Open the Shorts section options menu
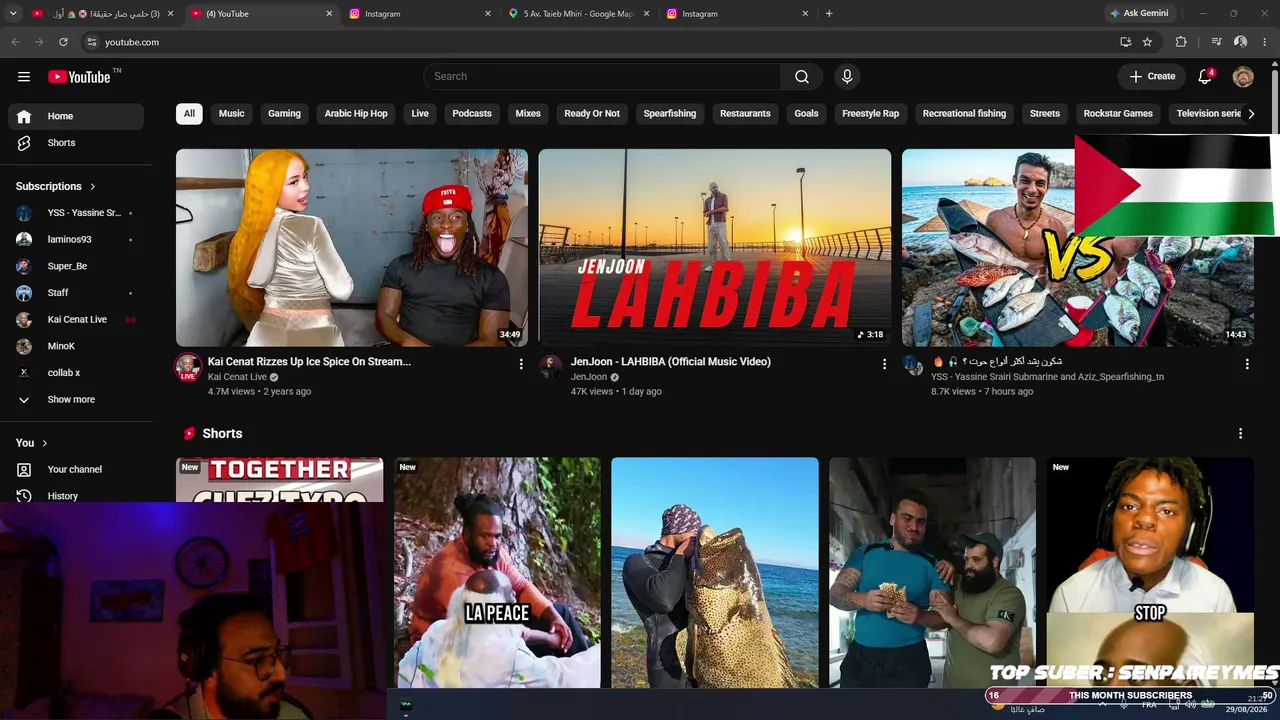The image size is (1280, 720). pos(1240,434)
